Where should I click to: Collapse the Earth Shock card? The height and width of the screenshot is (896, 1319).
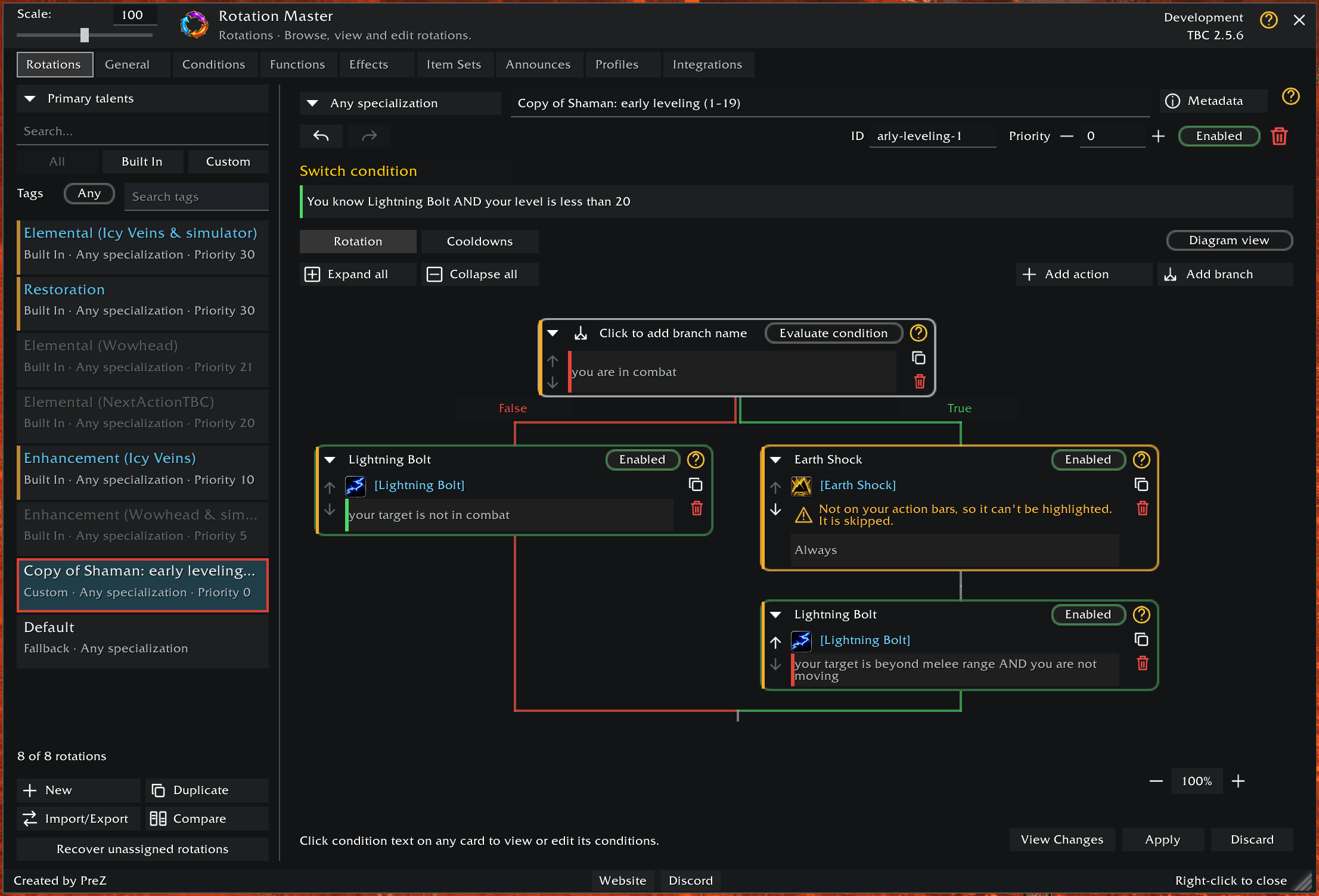point(775,460)
